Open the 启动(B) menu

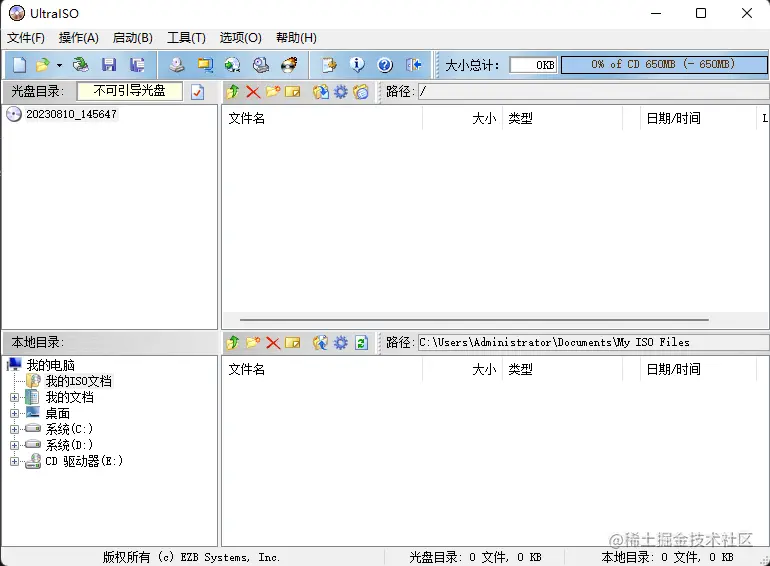pyautogui.click(x=133, y=38)
